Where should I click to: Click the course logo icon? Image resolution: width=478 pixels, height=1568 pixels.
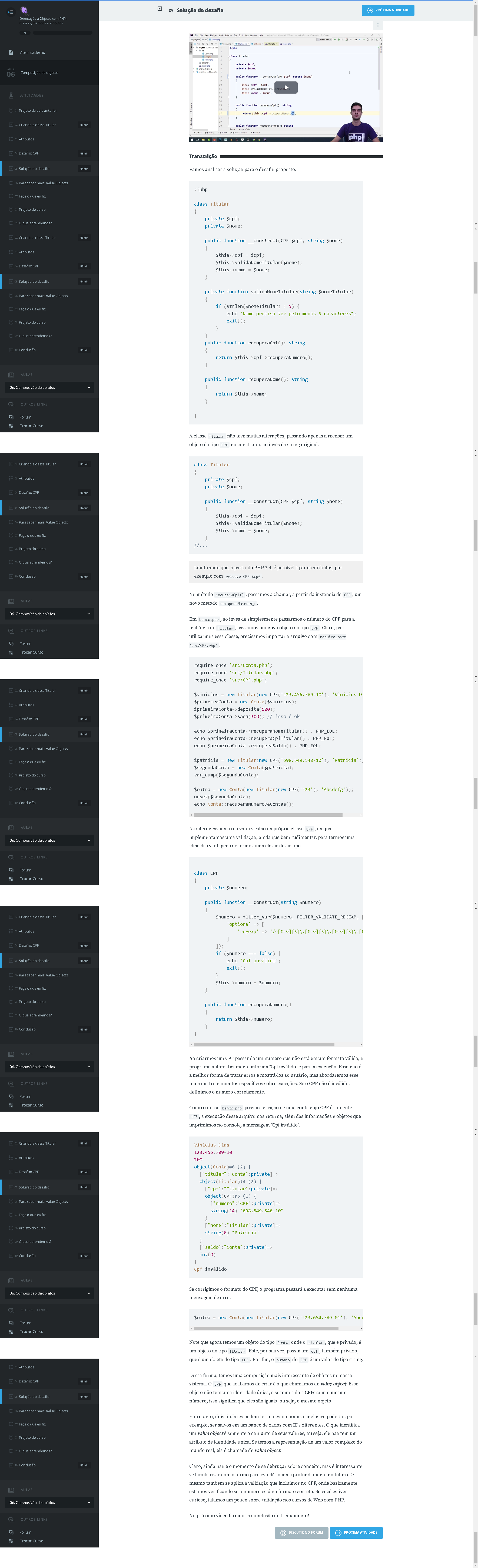pyautogui.click(x=24, y=10)
